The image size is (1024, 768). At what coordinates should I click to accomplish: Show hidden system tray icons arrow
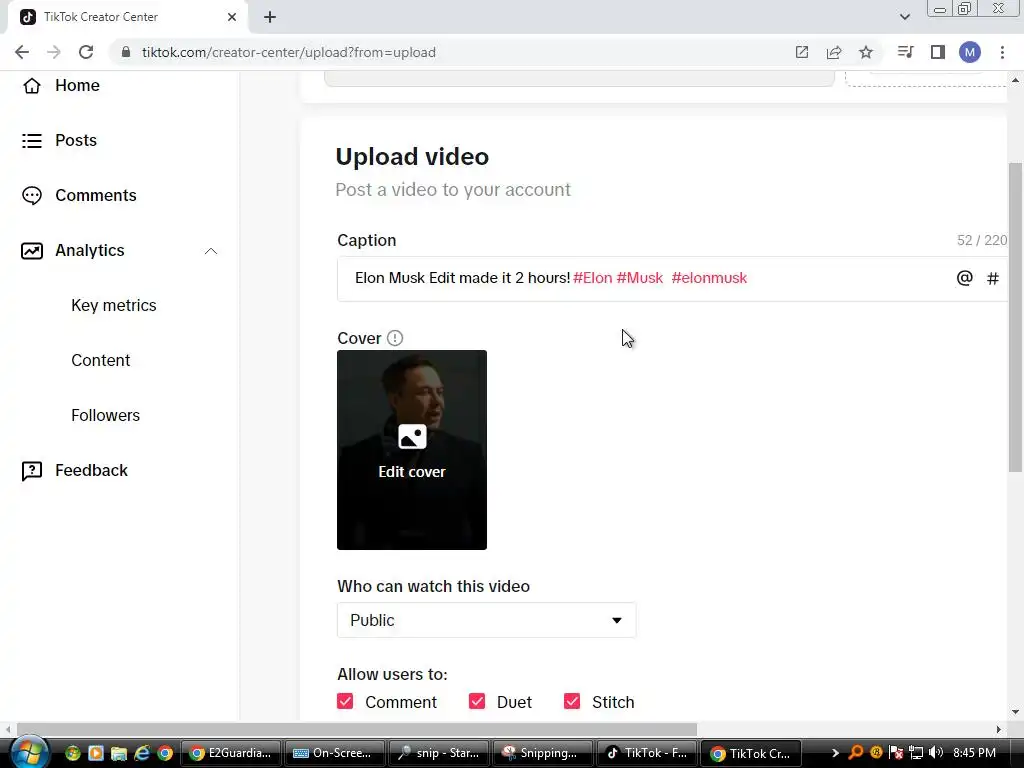click(x=835, y=753)
